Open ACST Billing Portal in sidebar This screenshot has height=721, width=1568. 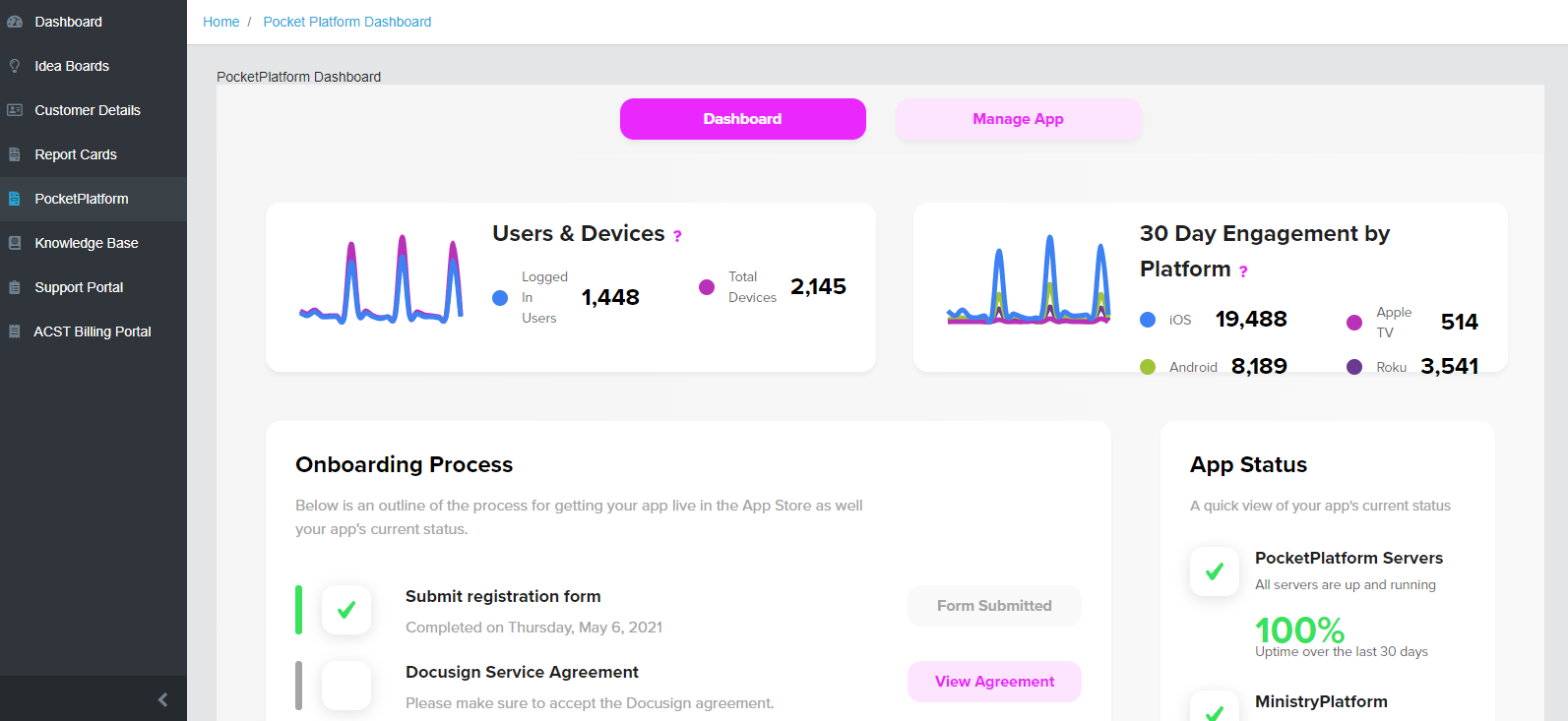[x=93, y=331]
